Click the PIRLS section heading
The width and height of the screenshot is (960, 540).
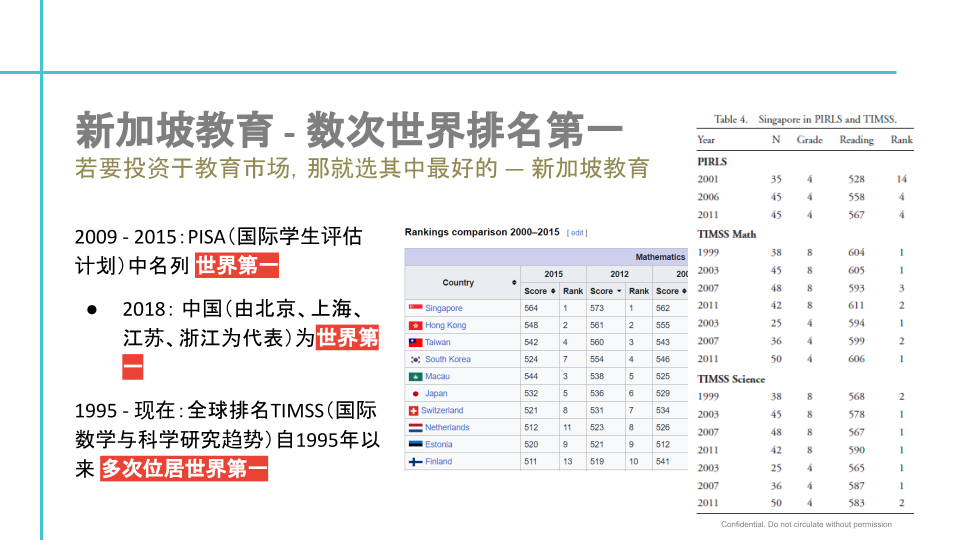[712, 162]
